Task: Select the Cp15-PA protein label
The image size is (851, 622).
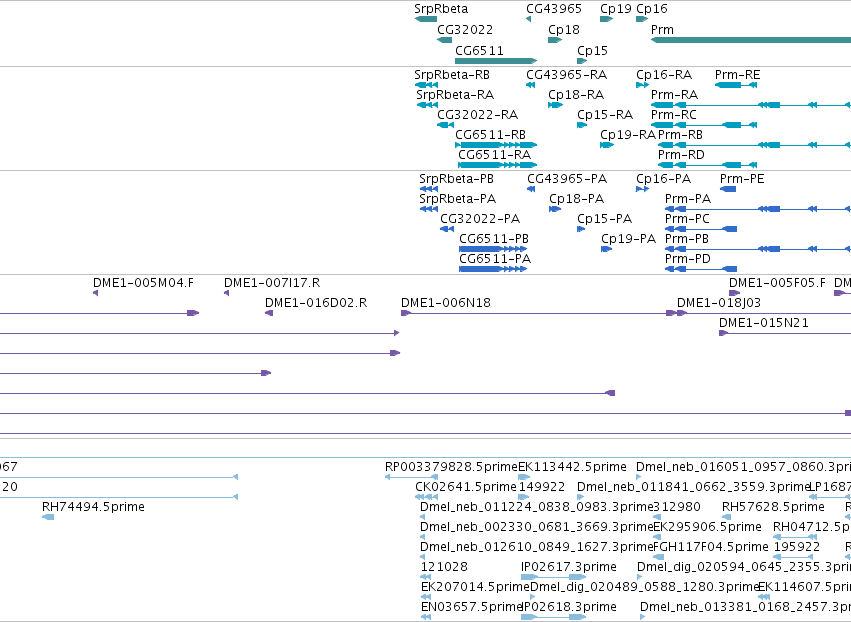Action: coord(605,219)
